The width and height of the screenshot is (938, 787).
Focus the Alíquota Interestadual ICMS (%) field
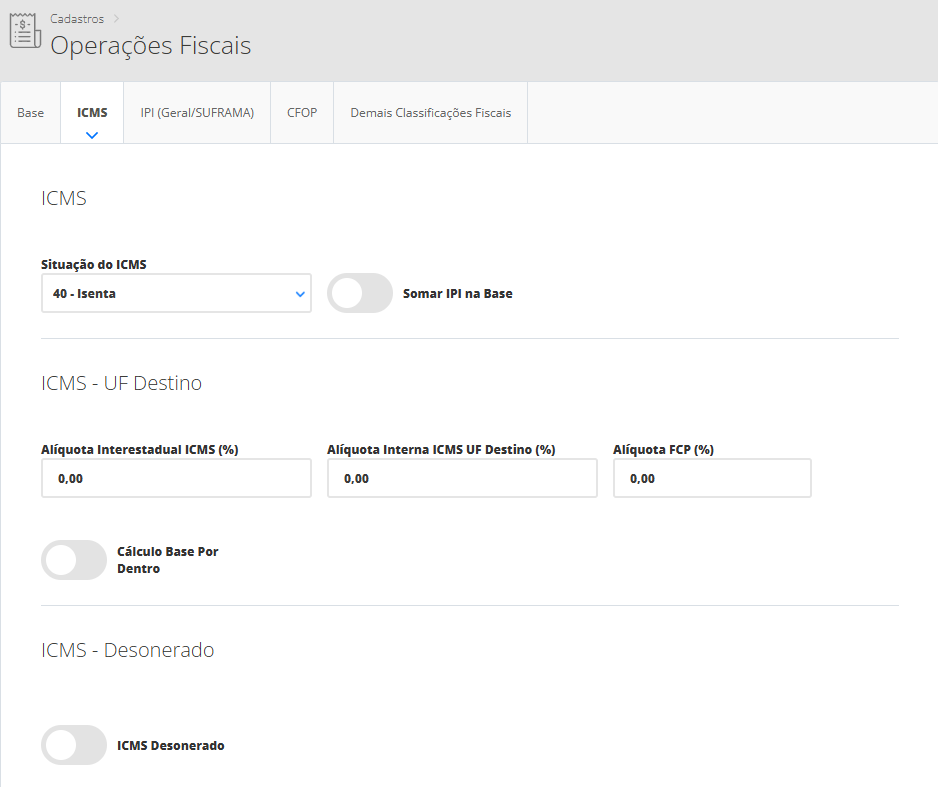coord(176,479)
